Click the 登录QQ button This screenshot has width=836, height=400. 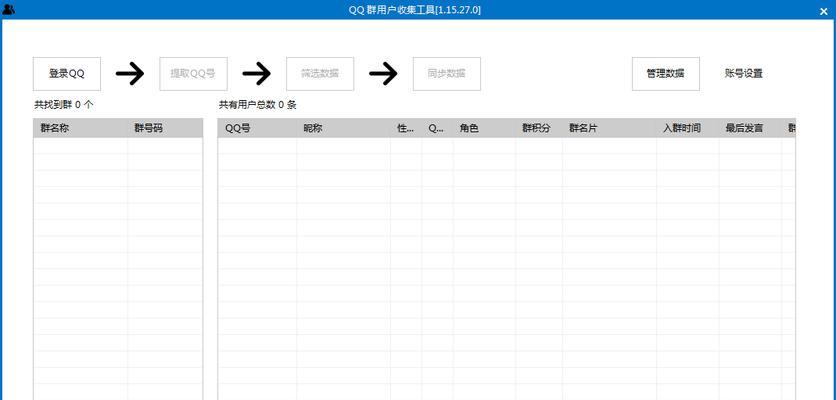[67, 74]
